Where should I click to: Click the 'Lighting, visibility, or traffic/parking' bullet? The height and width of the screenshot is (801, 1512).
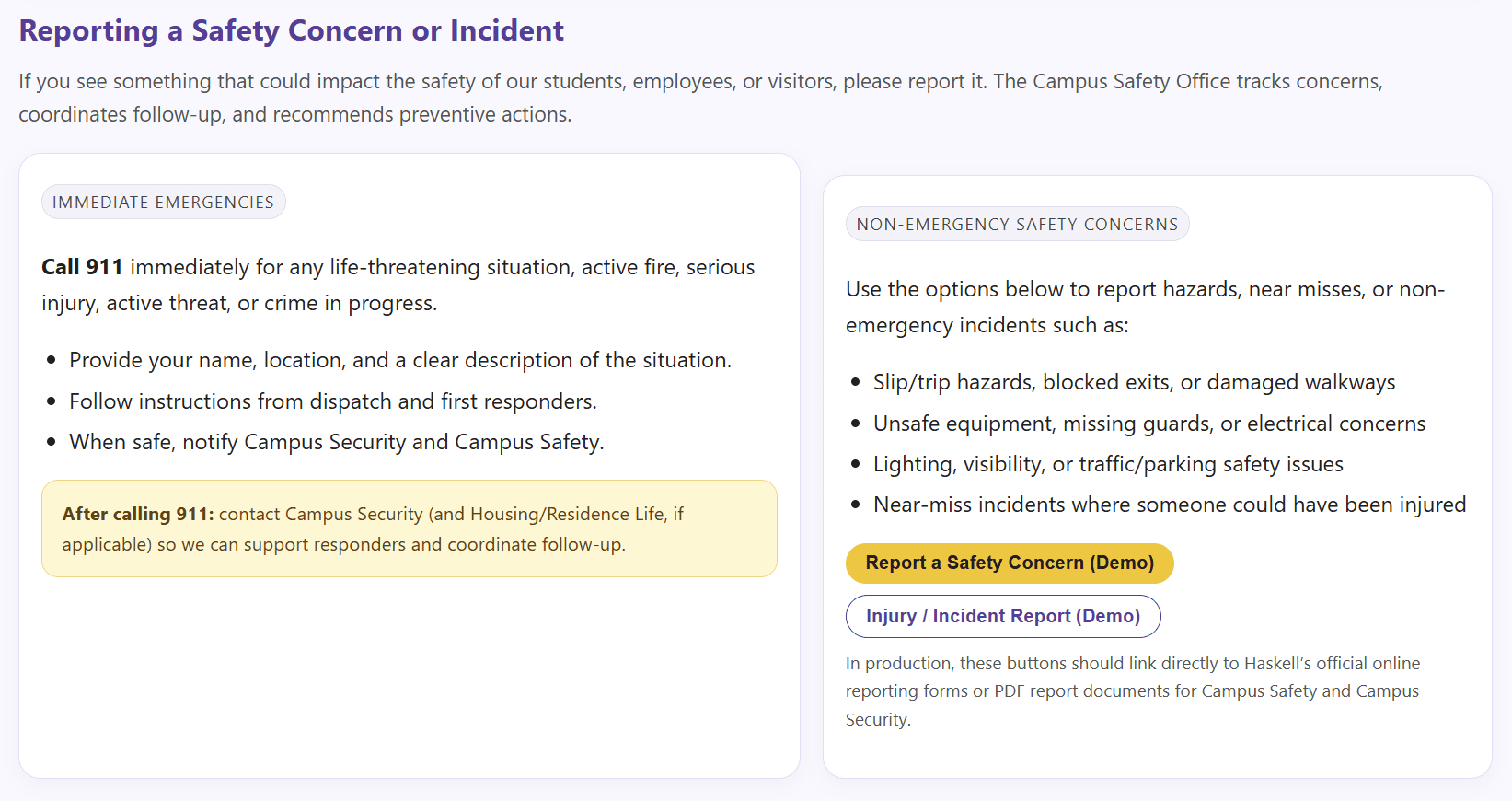(x=1107, y=464)
